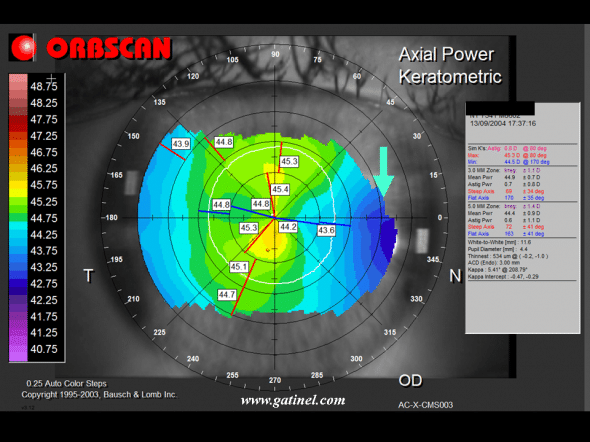Image resolution: width=590 pixels, height=442 pixels.
Task: Click the 42.75 dark blue swatch
Action: tap(18, 284)
